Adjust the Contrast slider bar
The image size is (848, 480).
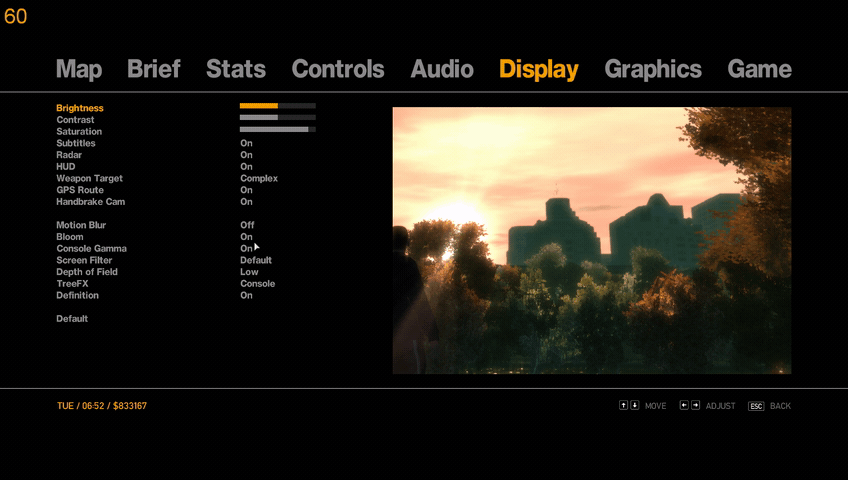coord(277,117)
